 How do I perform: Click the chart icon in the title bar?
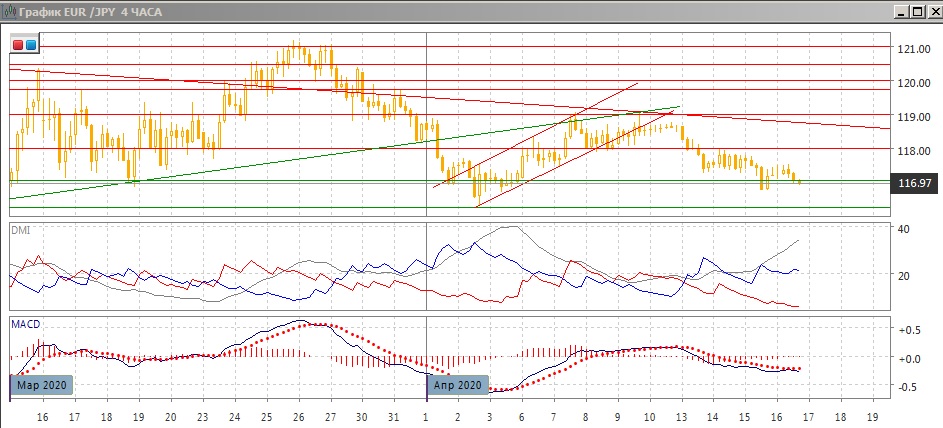10,10
